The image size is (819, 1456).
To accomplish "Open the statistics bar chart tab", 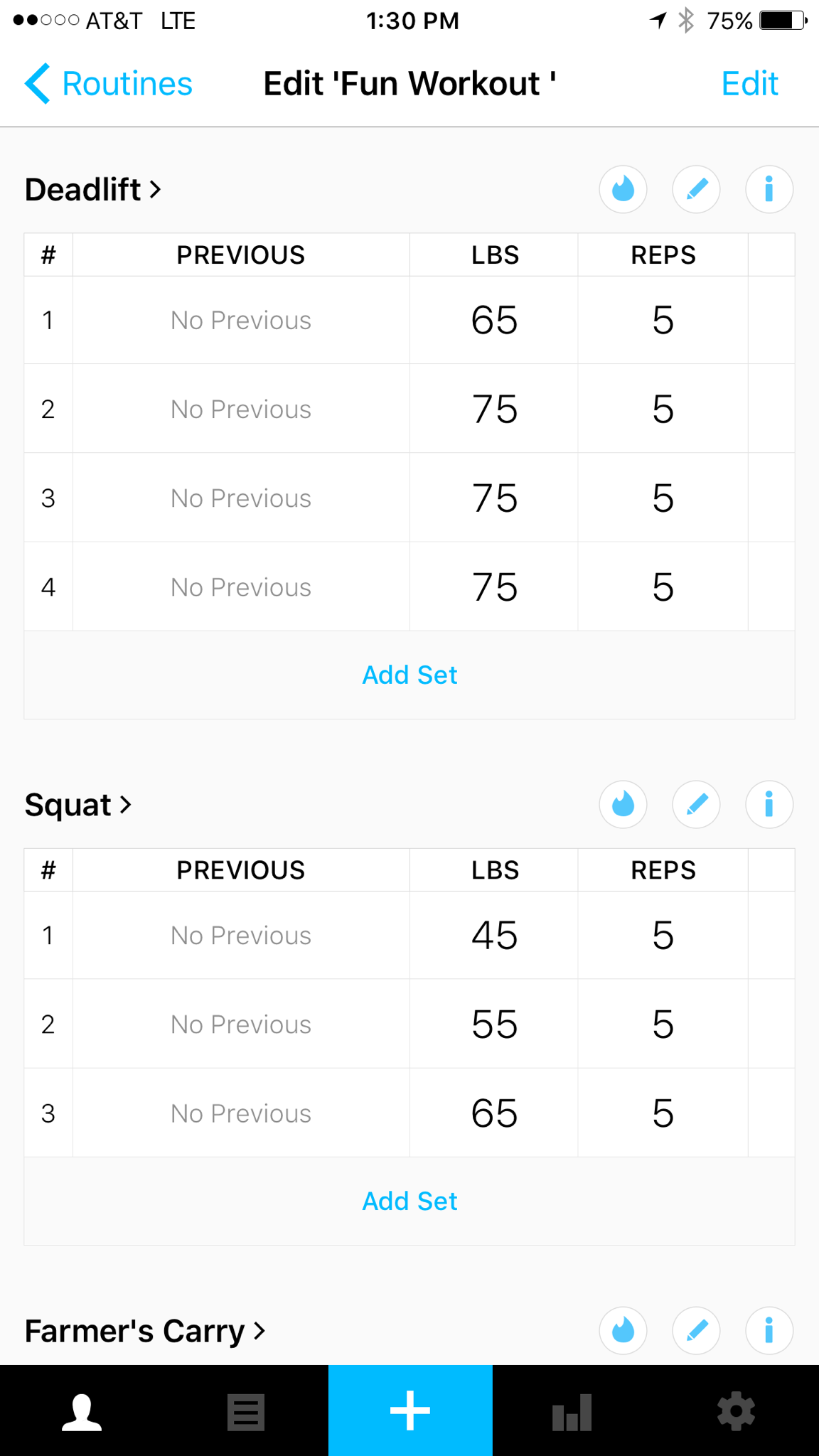I will point(572,1411).
